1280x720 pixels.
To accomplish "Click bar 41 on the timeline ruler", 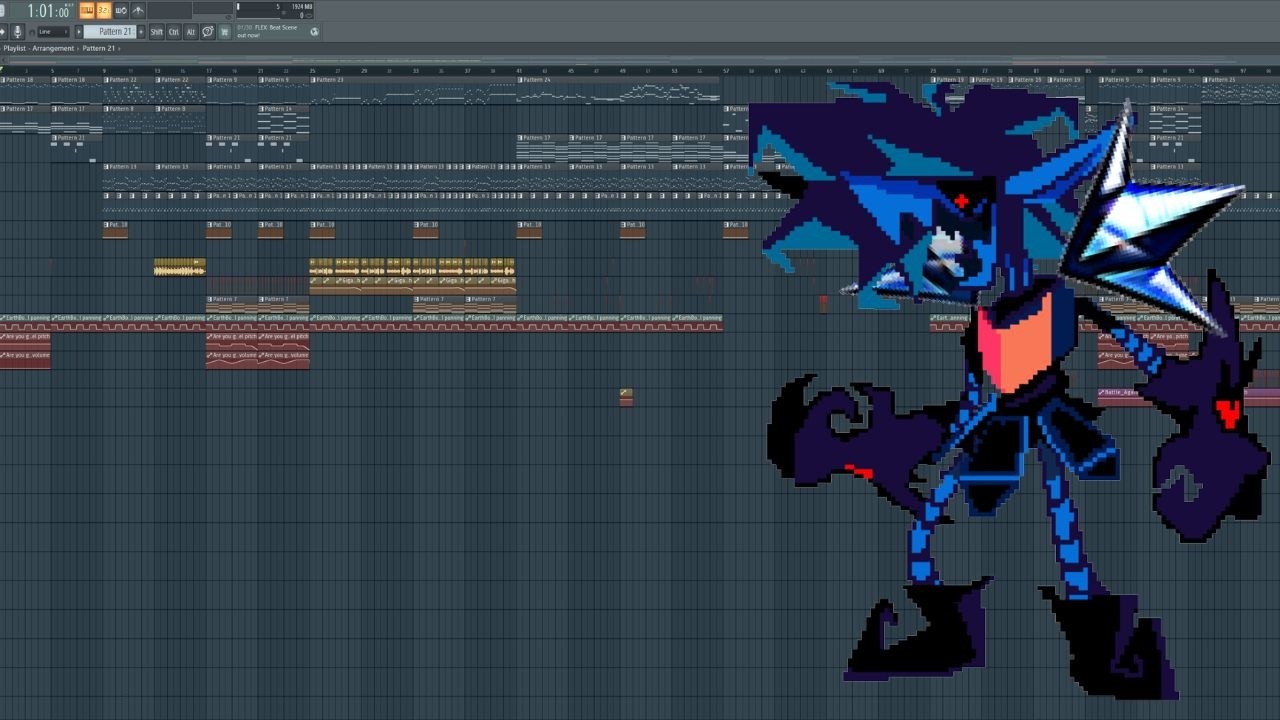I will (x=519, y=71).
